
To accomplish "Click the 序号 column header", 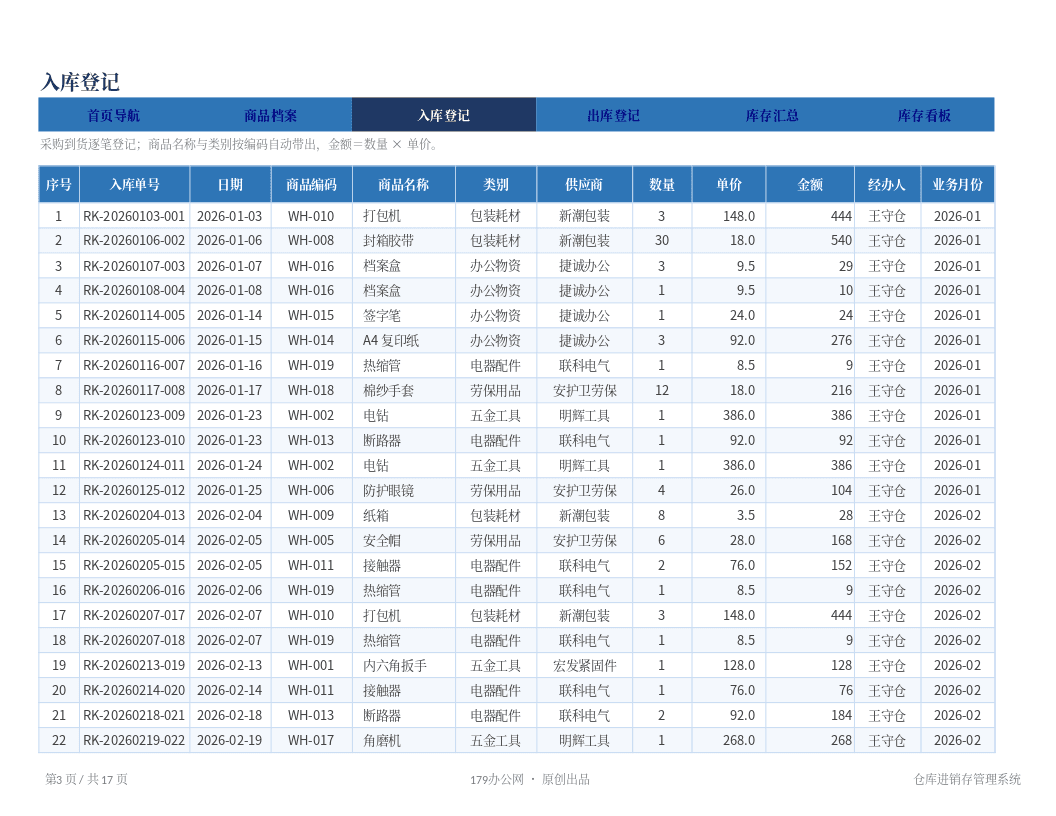I will 59,184.
